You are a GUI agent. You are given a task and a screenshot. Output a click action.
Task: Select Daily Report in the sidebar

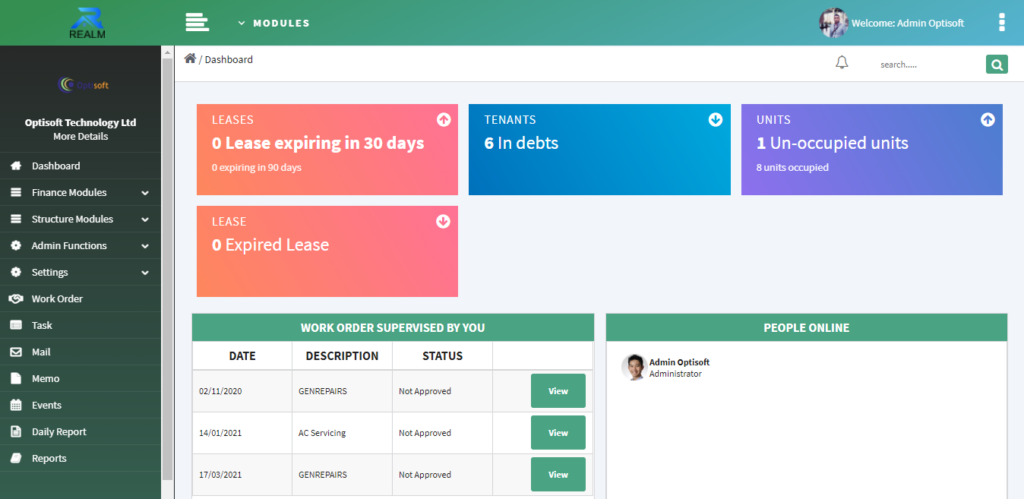[80, 432]
